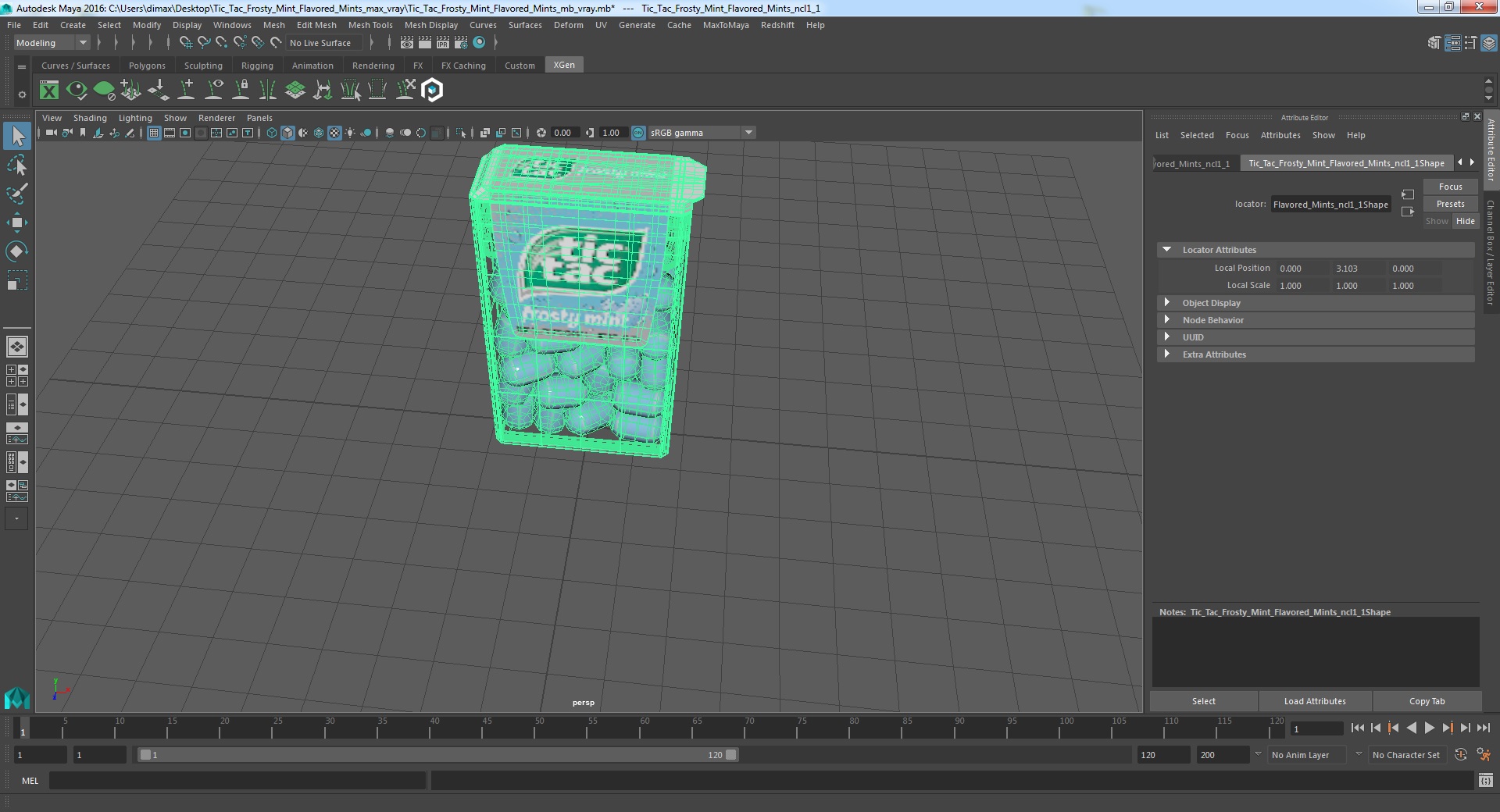
Task: Click the Focus button
Action: [1450, 187]
